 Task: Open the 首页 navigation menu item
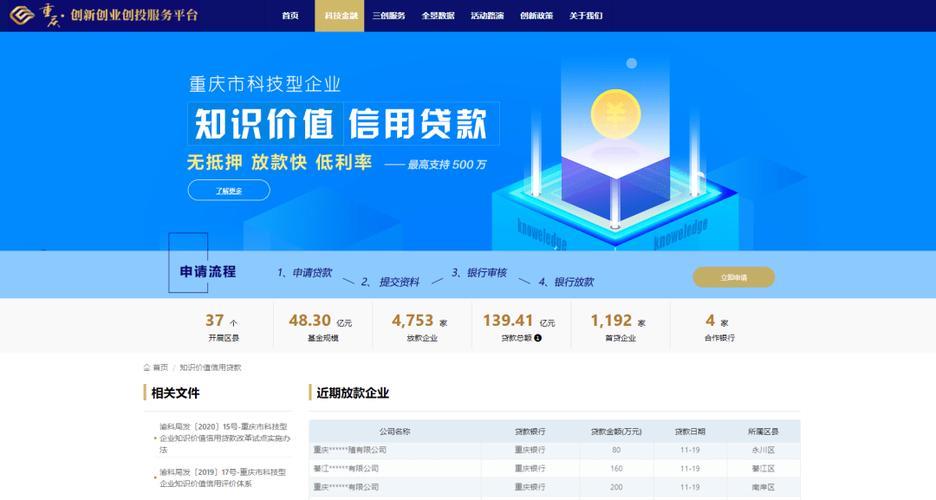pos(290,16)
